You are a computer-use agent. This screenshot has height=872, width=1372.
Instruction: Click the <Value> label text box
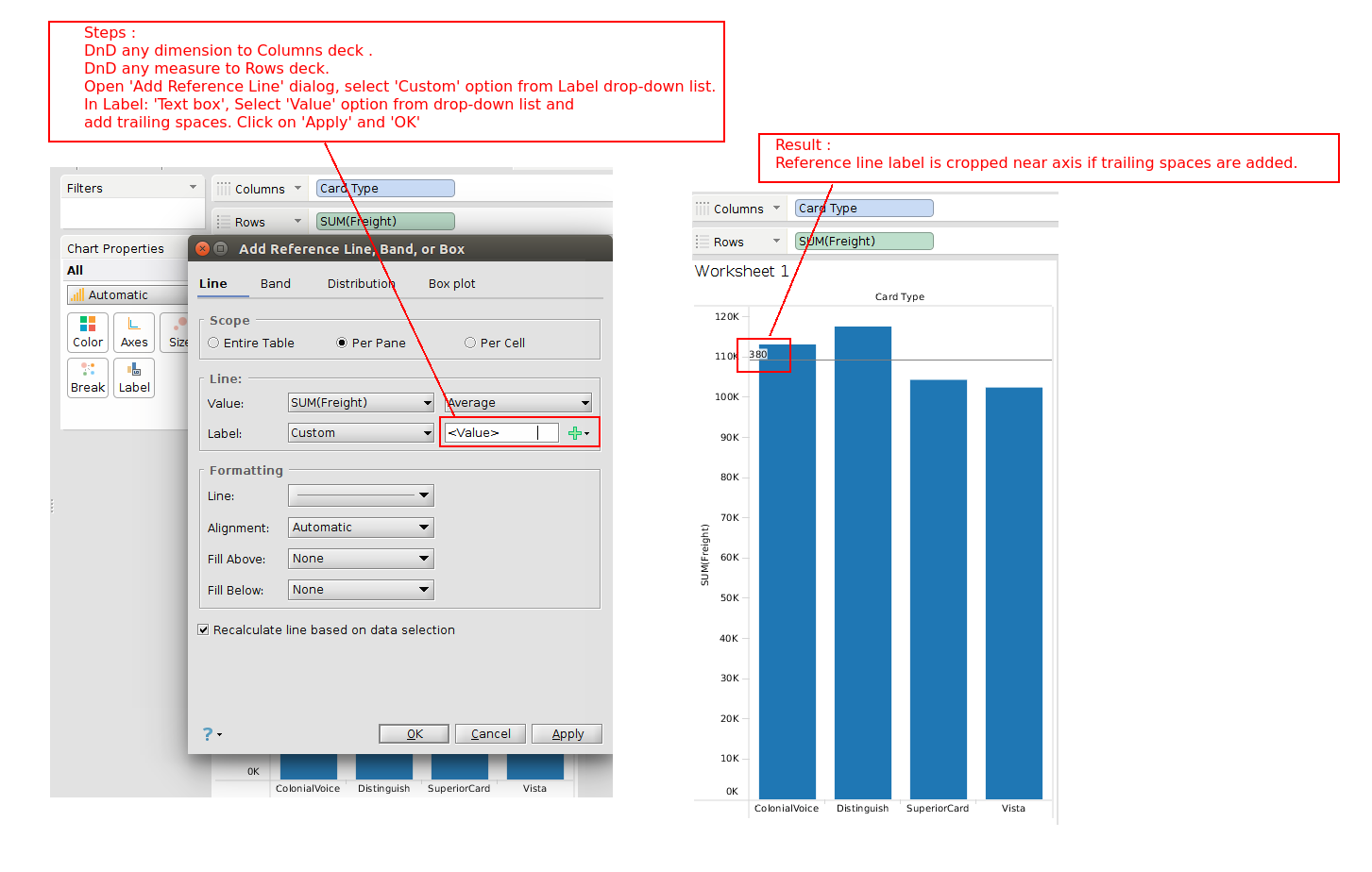click(x=501, y=433)
